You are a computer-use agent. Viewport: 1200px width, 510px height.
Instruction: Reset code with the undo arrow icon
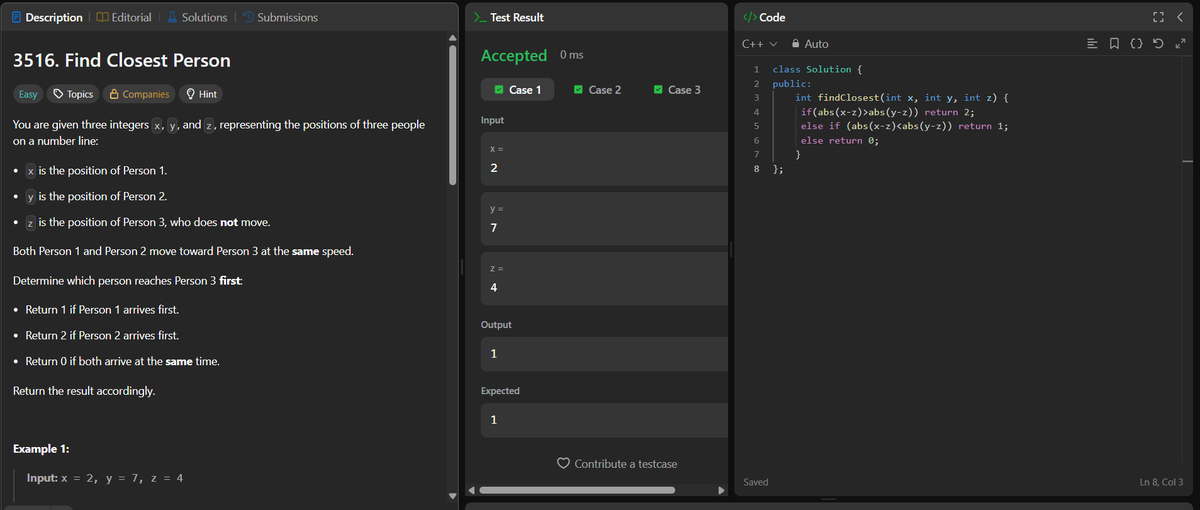click(1159, 44)
